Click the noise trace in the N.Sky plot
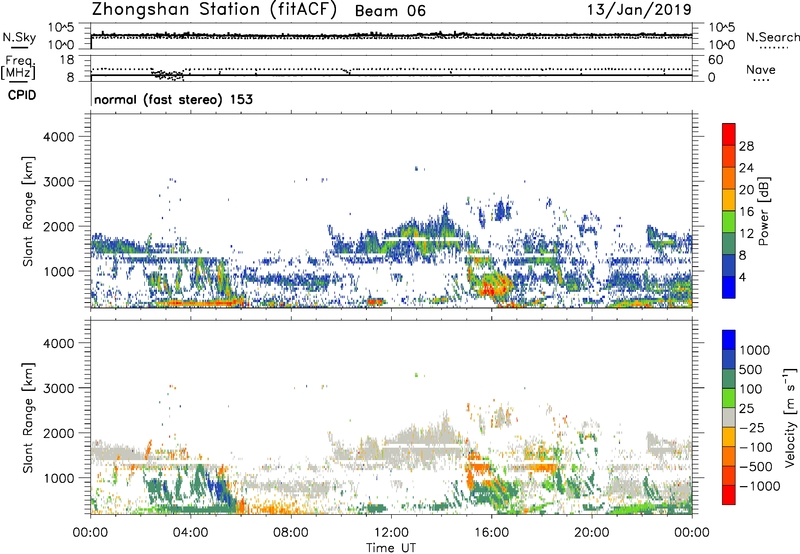Image resolution: width=800 pixels, height=554 pixels. click(x=391, y=35)
